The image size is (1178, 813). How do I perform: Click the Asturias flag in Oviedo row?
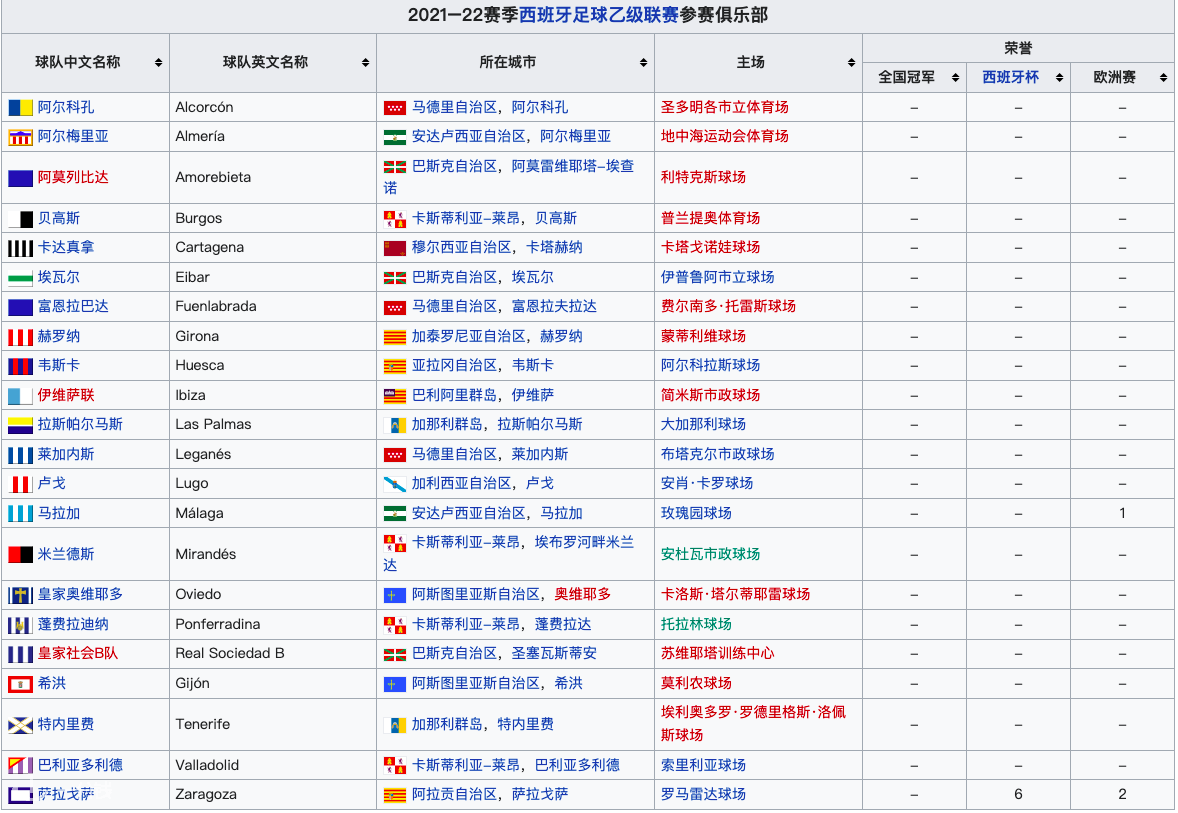pos(395,596)
